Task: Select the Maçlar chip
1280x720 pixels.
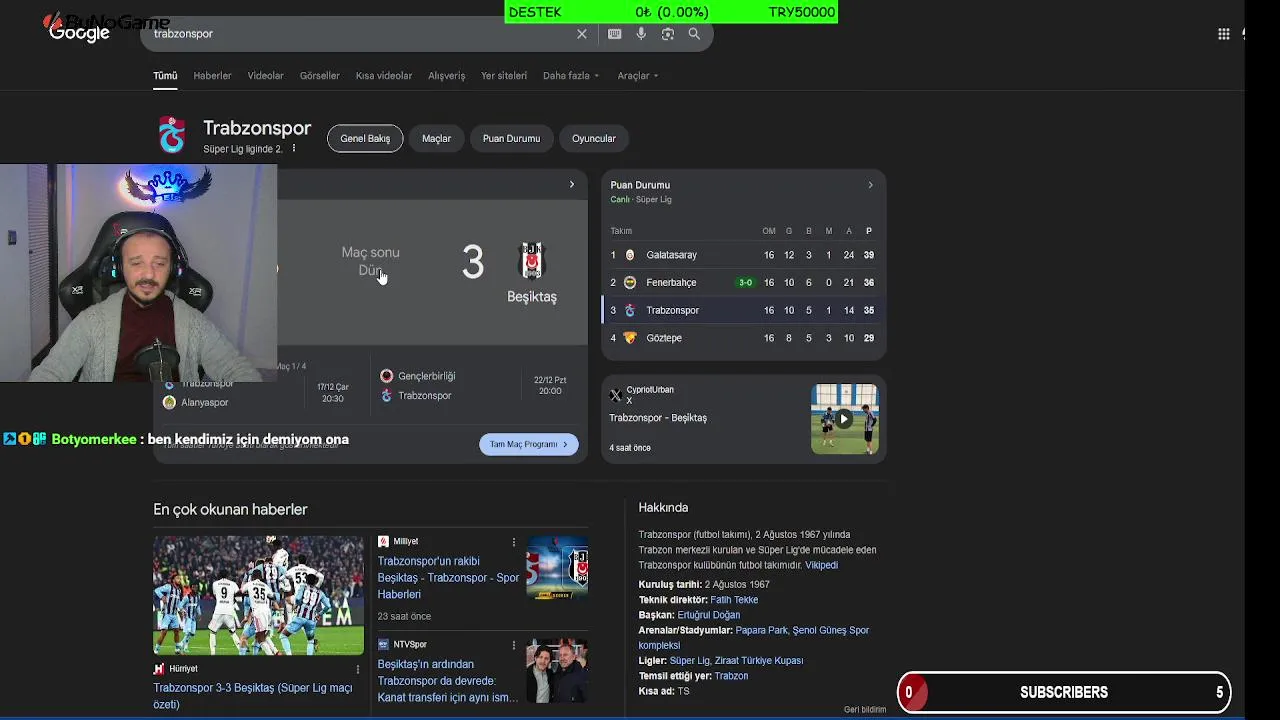Action: point(436,139)
